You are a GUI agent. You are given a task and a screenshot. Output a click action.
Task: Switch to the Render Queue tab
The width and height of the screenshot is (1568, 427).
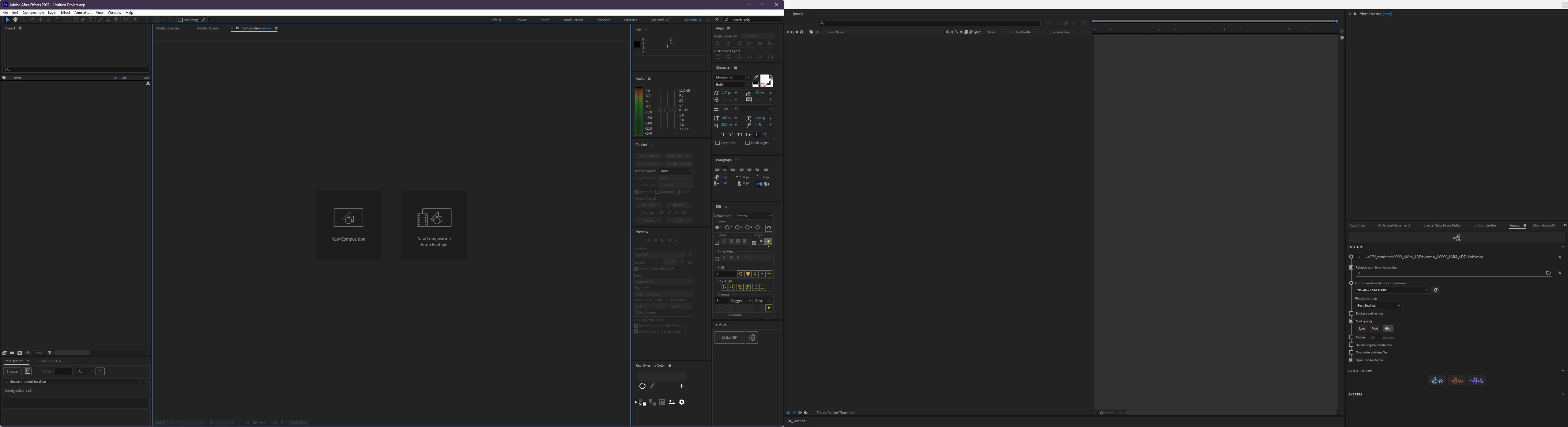208,28
